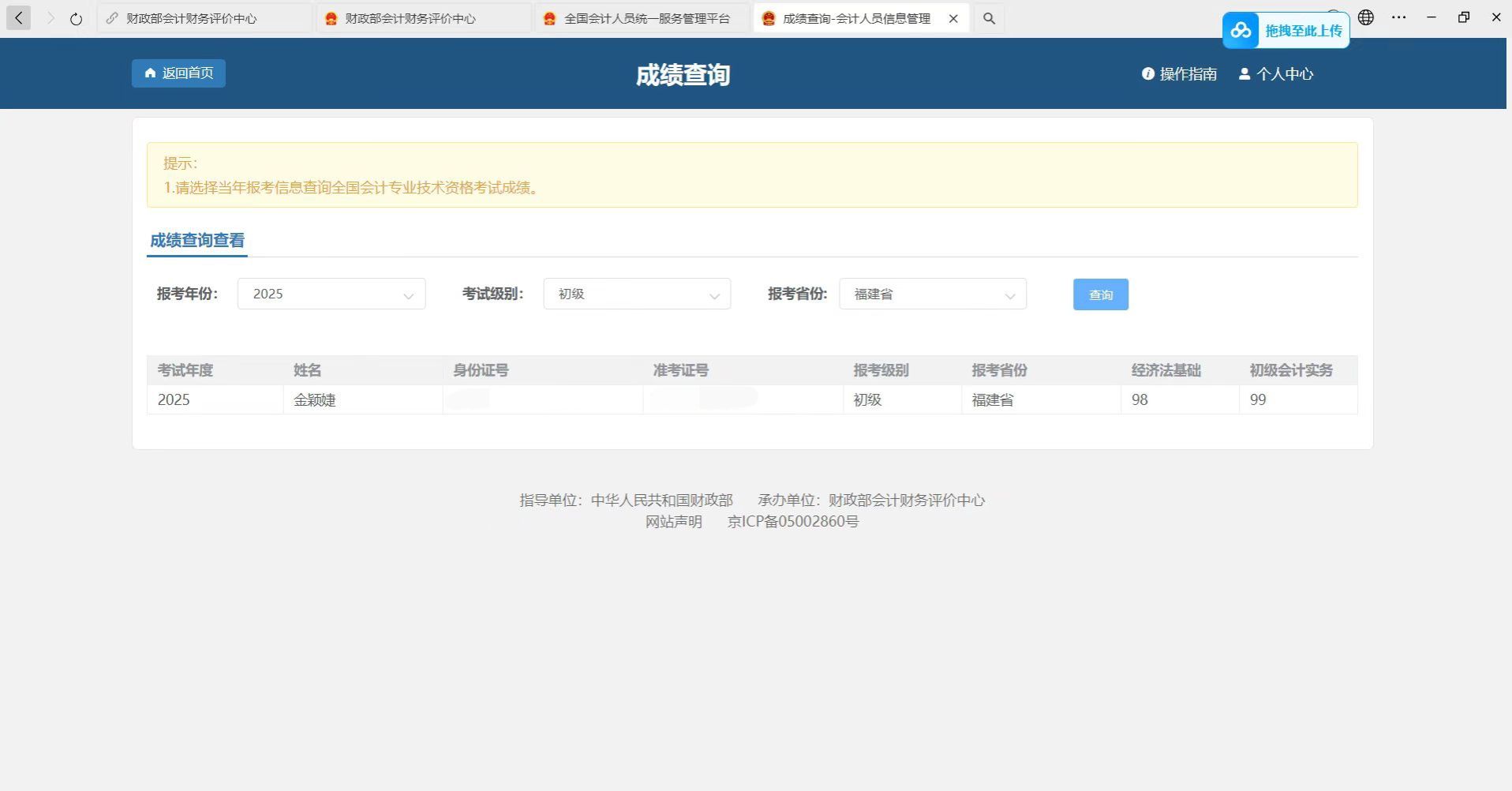
Task: Click the 京ICP备05002860号 footer link
Action: [x=792, y=522]
